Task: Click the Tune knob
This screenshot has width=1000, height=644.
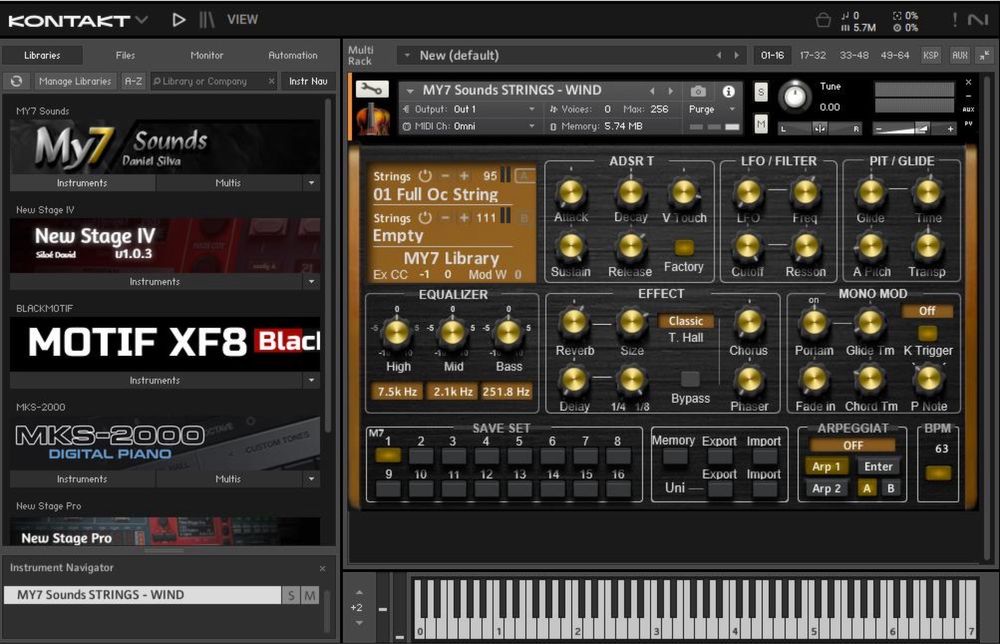Action: click(795, 96)
